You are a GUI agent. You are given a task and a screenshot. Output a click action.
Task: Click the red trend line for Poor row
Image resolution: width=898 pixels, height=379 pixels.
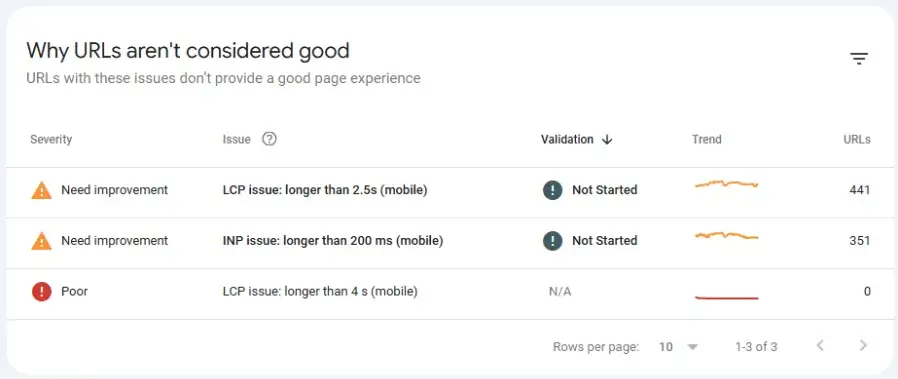(x=726, y=298)
